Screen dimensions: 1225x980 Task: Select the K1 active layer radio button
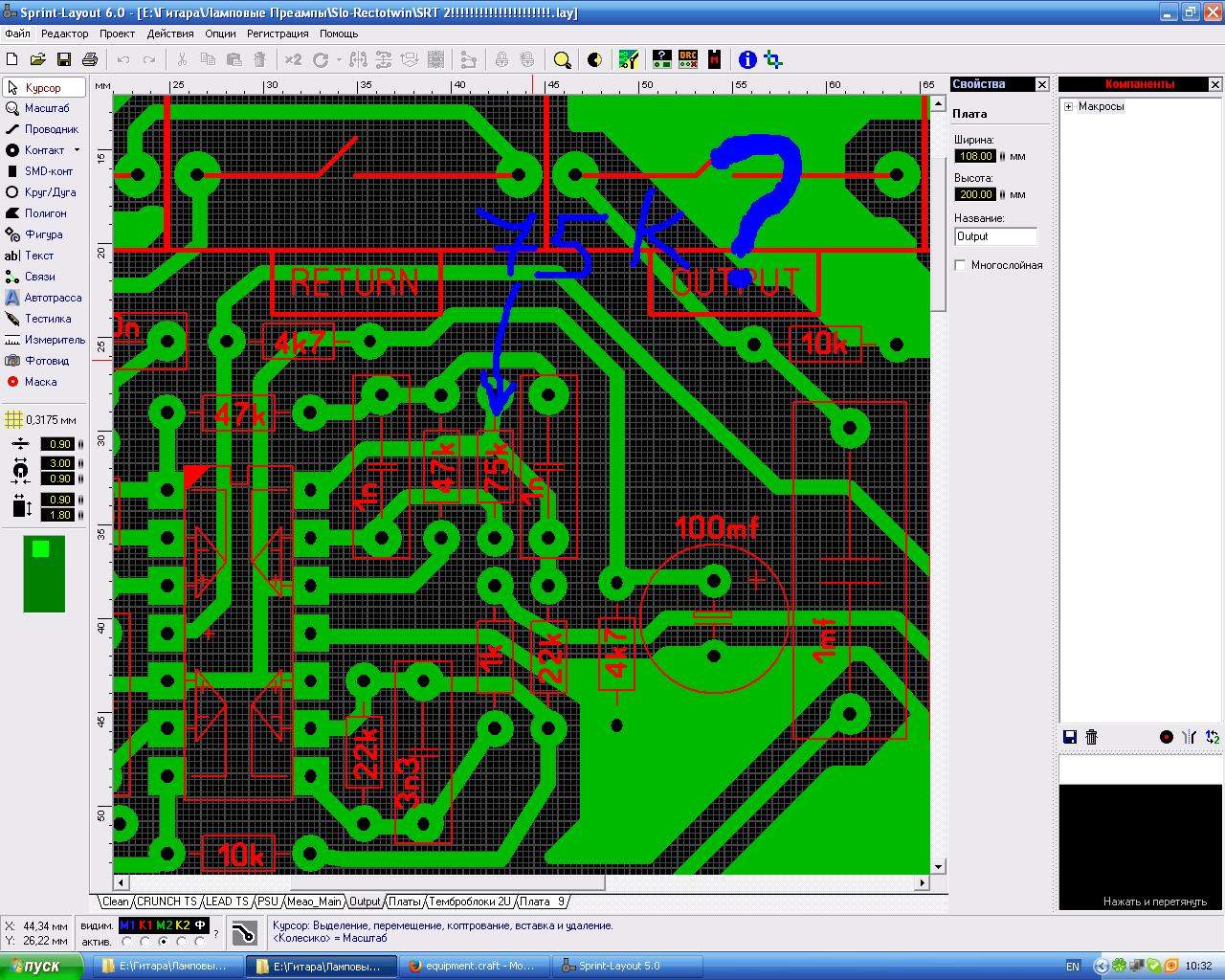[x=145, y=942]
